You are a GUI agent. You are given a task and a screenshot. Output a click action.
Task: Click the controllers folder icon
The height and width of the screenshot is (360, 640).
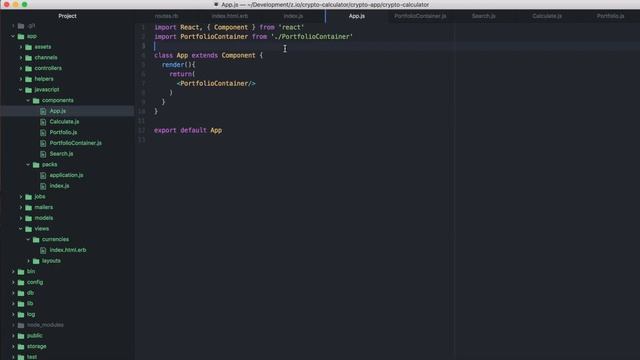click(29, 68)
